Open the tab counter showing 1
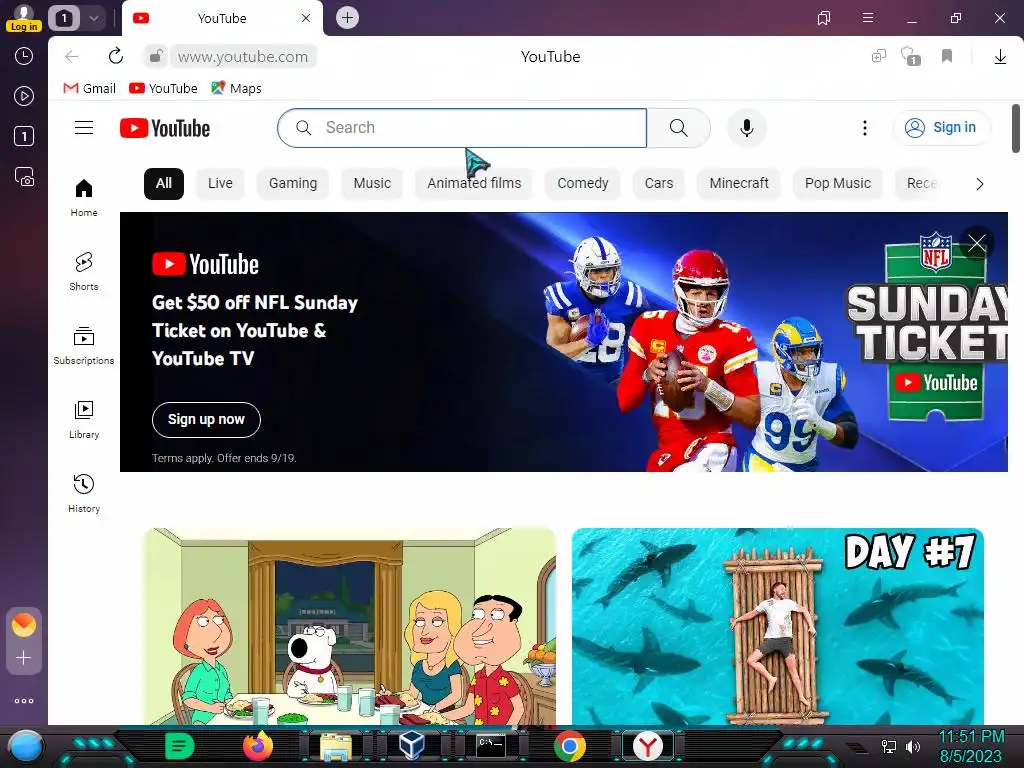 coord(64,18)
